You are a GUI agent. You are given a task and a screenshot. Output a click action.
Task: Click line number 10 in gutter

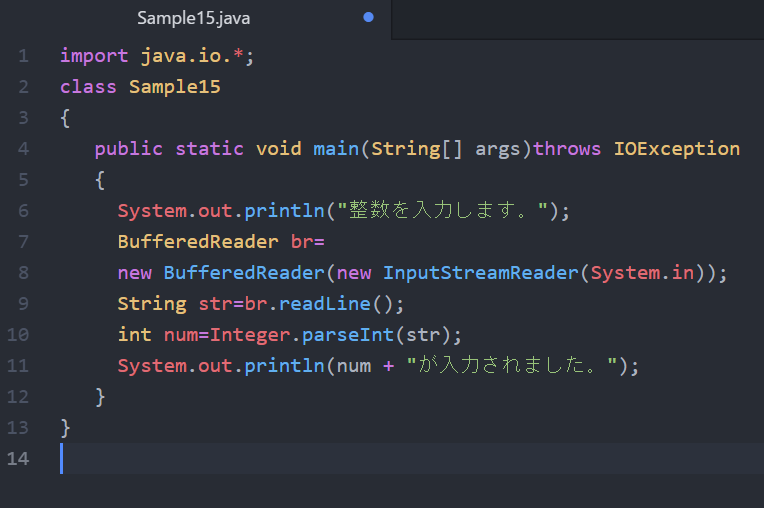(x=18, y=335)
